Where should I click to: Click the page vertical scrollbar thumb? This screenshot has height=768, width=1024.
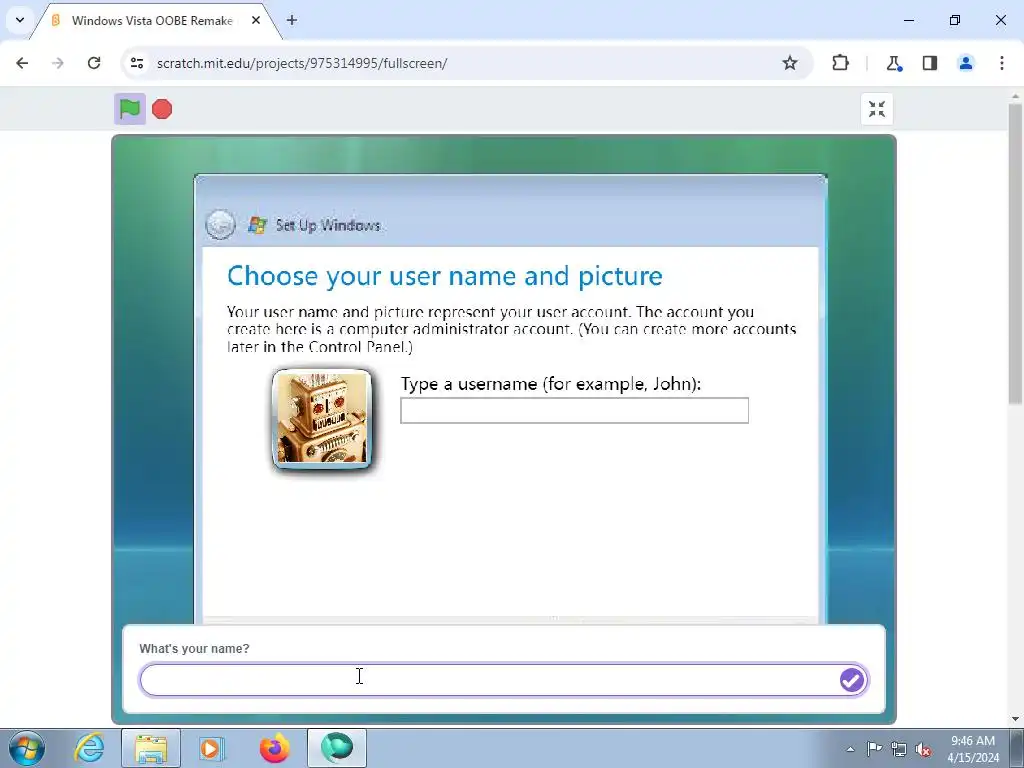(1015, 254)
